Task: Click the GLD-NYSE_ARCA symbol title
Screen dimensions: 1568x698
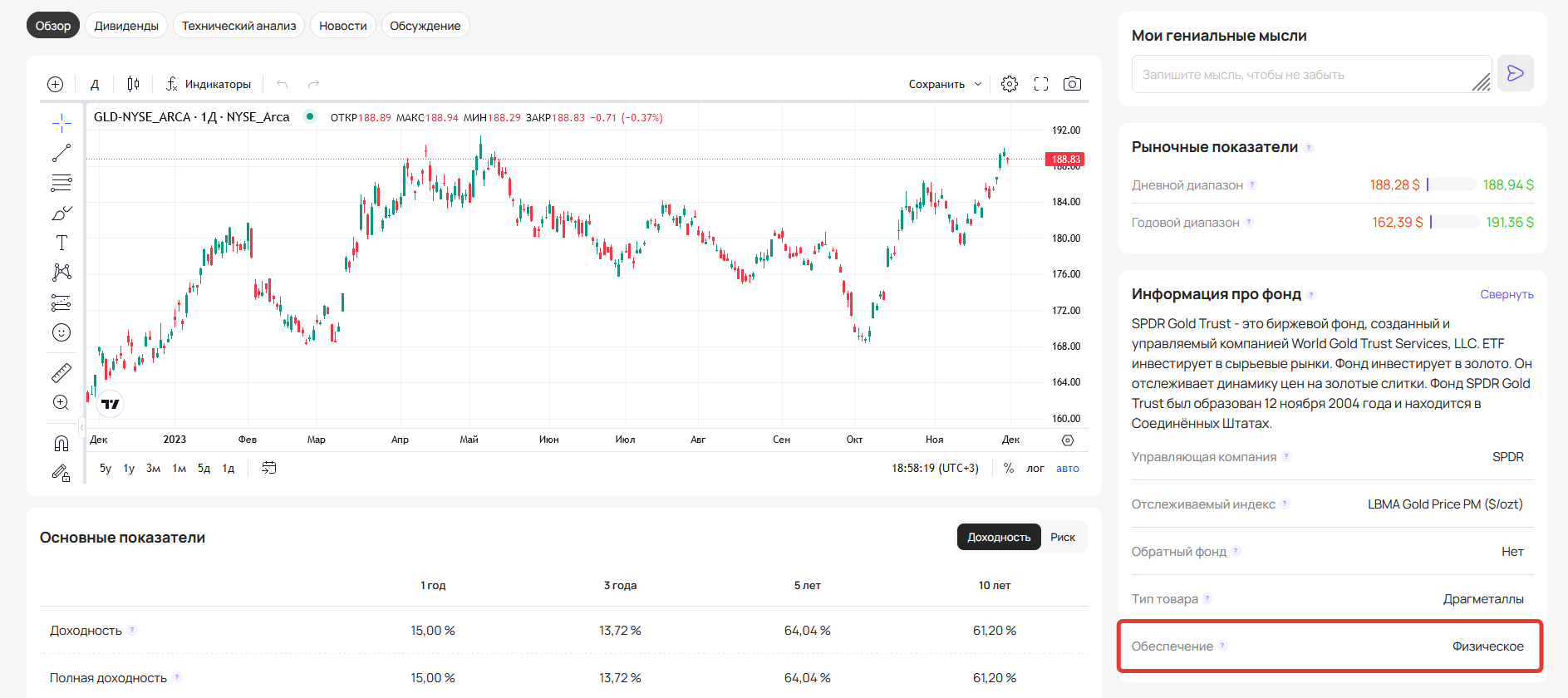Action: point(191,117)
